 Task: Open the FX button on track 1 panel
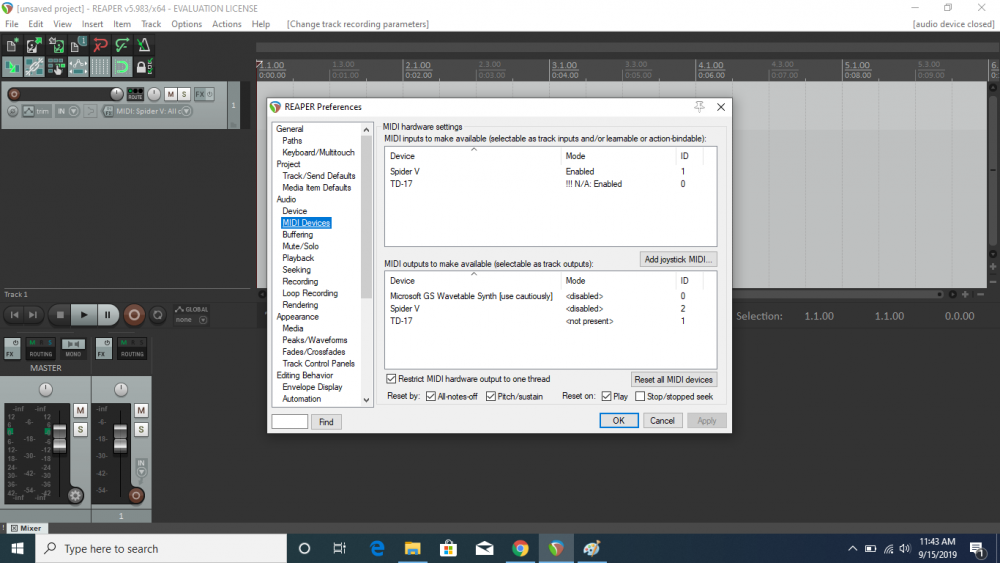tap(200, 94)
